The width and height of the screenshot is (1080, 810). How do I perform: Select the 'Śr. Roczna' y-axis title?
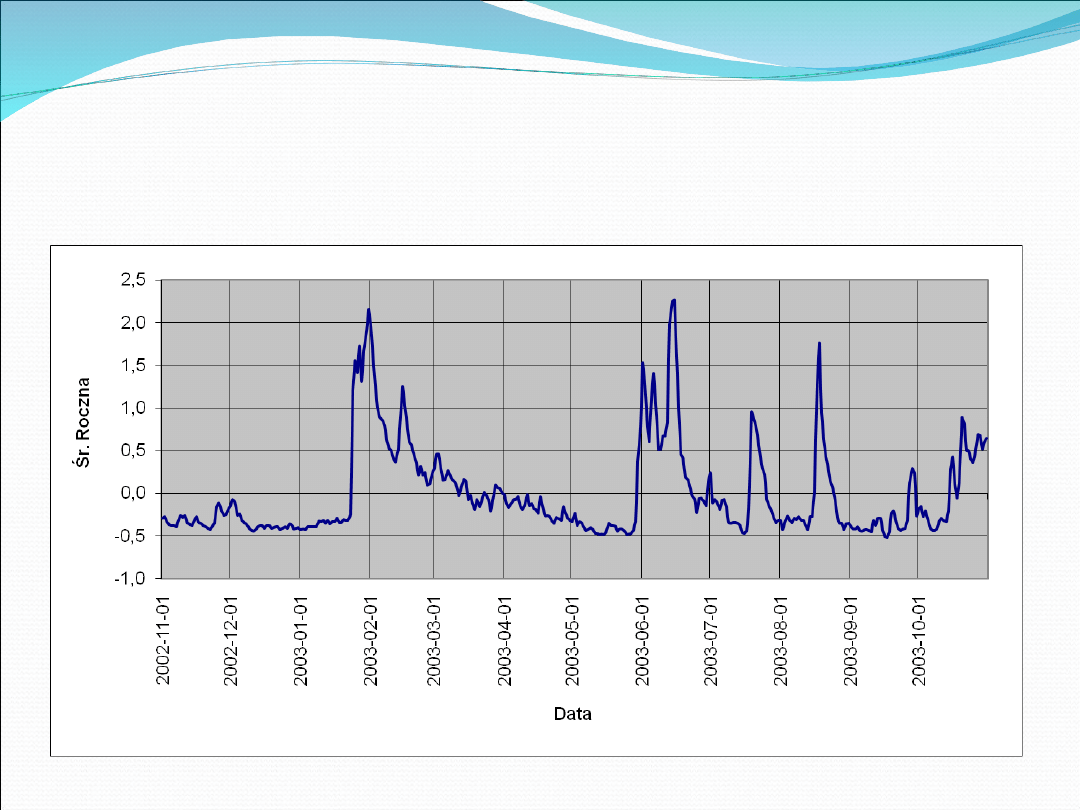83,422
